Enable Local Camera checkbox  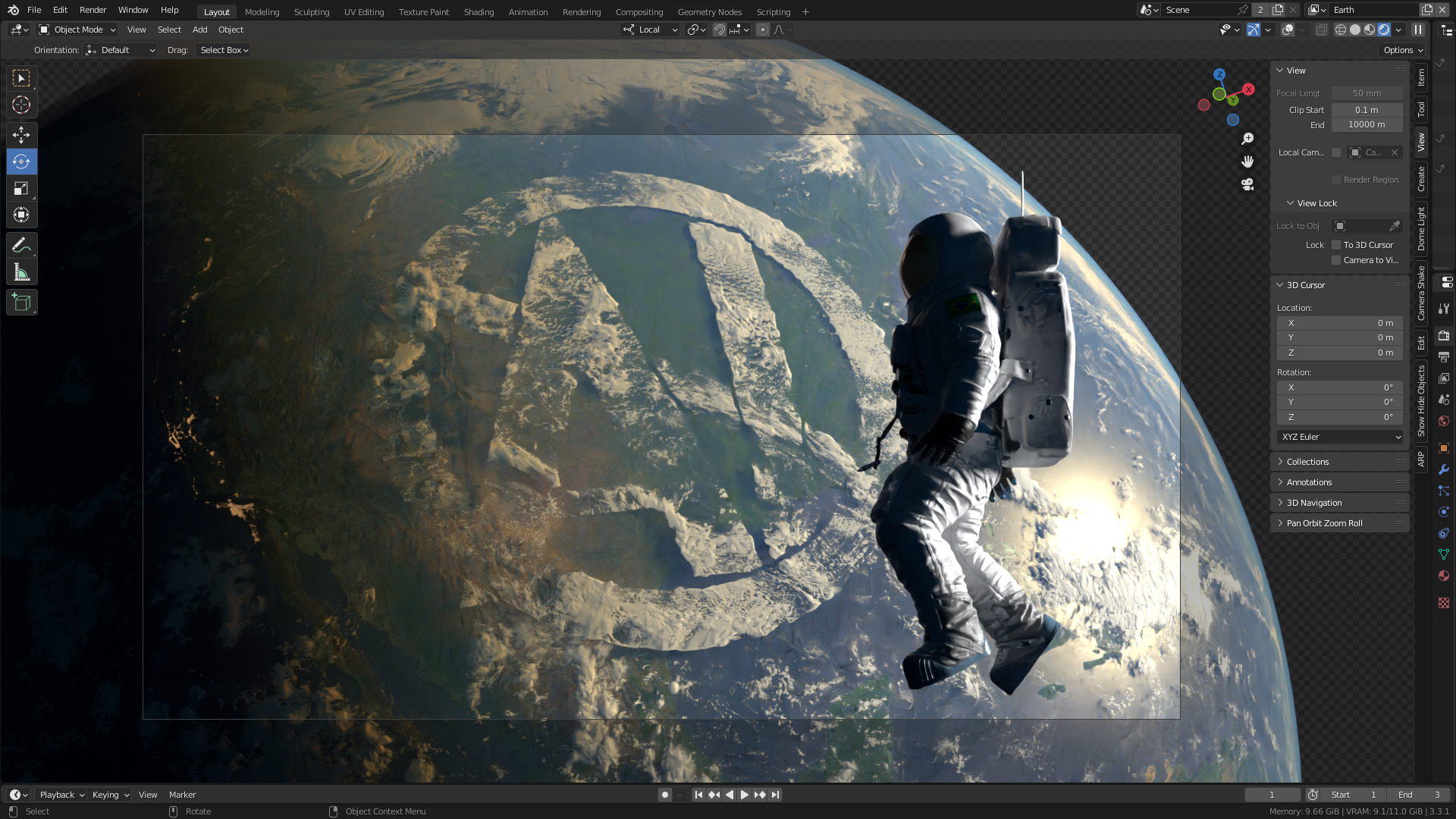click(1336, 152)
